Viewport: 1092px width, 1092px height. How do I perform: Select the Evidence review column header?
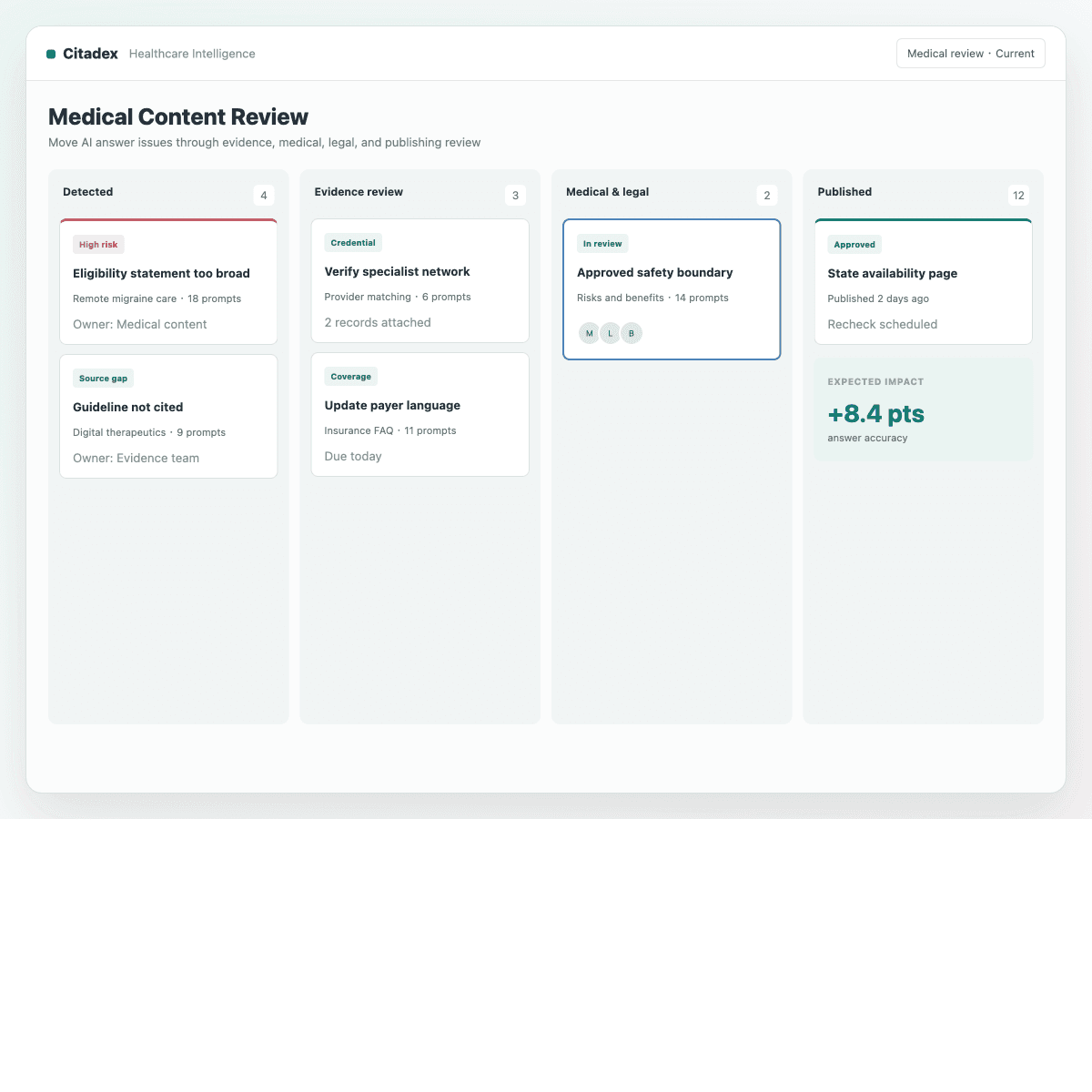pos(359,192)
